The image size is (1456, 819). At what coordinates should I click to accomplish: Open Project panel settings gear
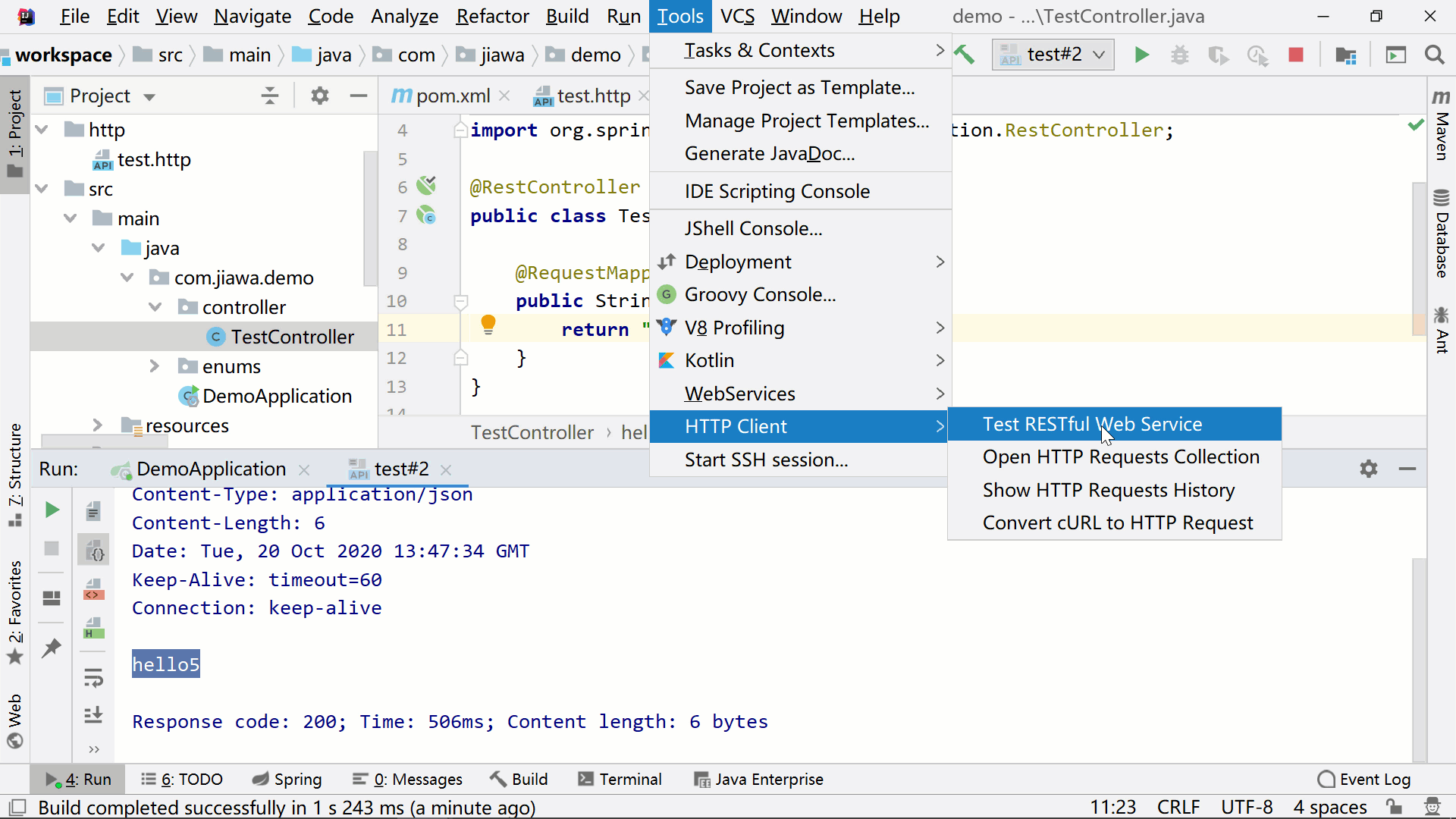pos(320,96)
